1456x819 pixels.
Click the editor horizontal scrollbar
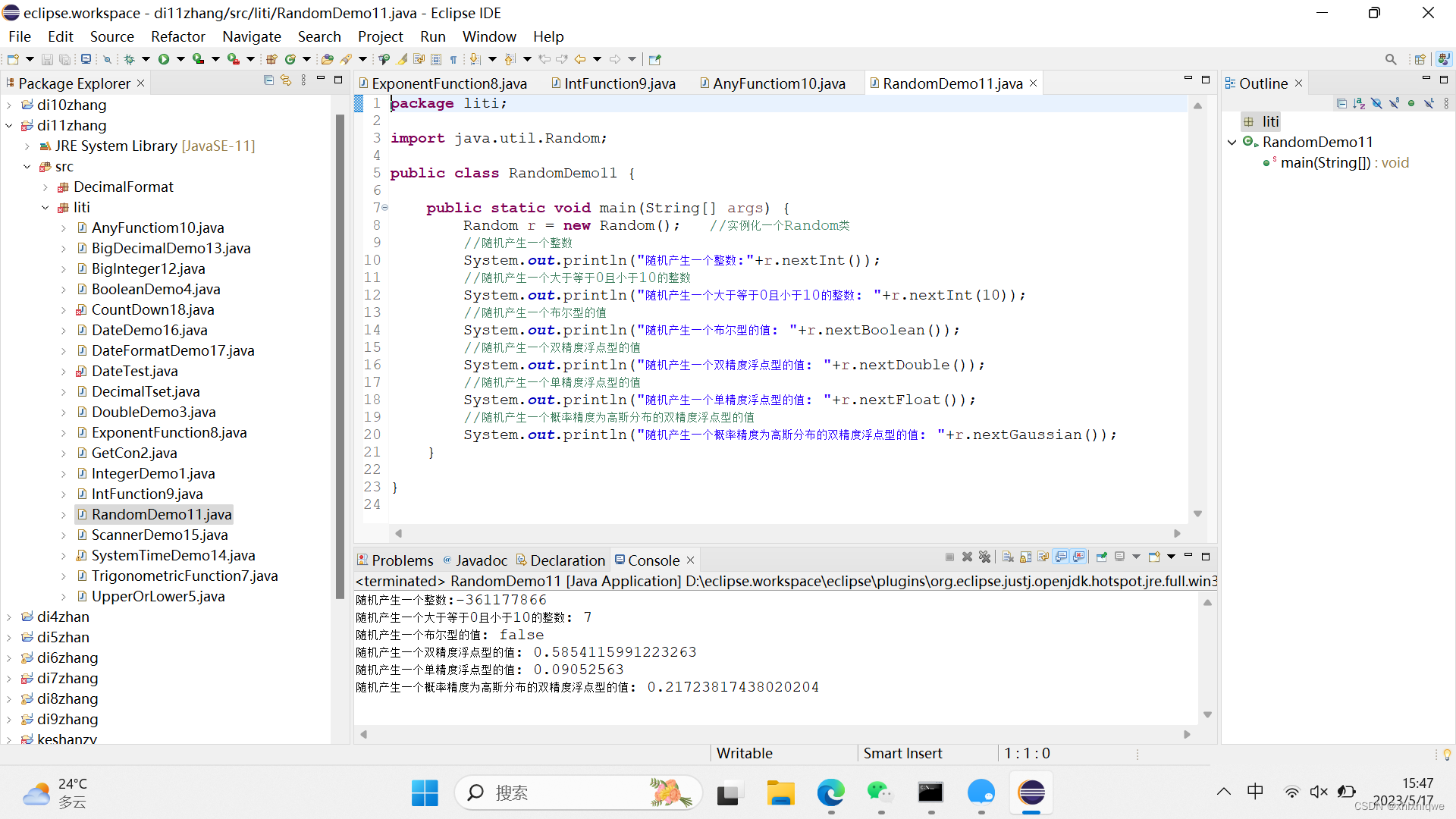point(787,533)
